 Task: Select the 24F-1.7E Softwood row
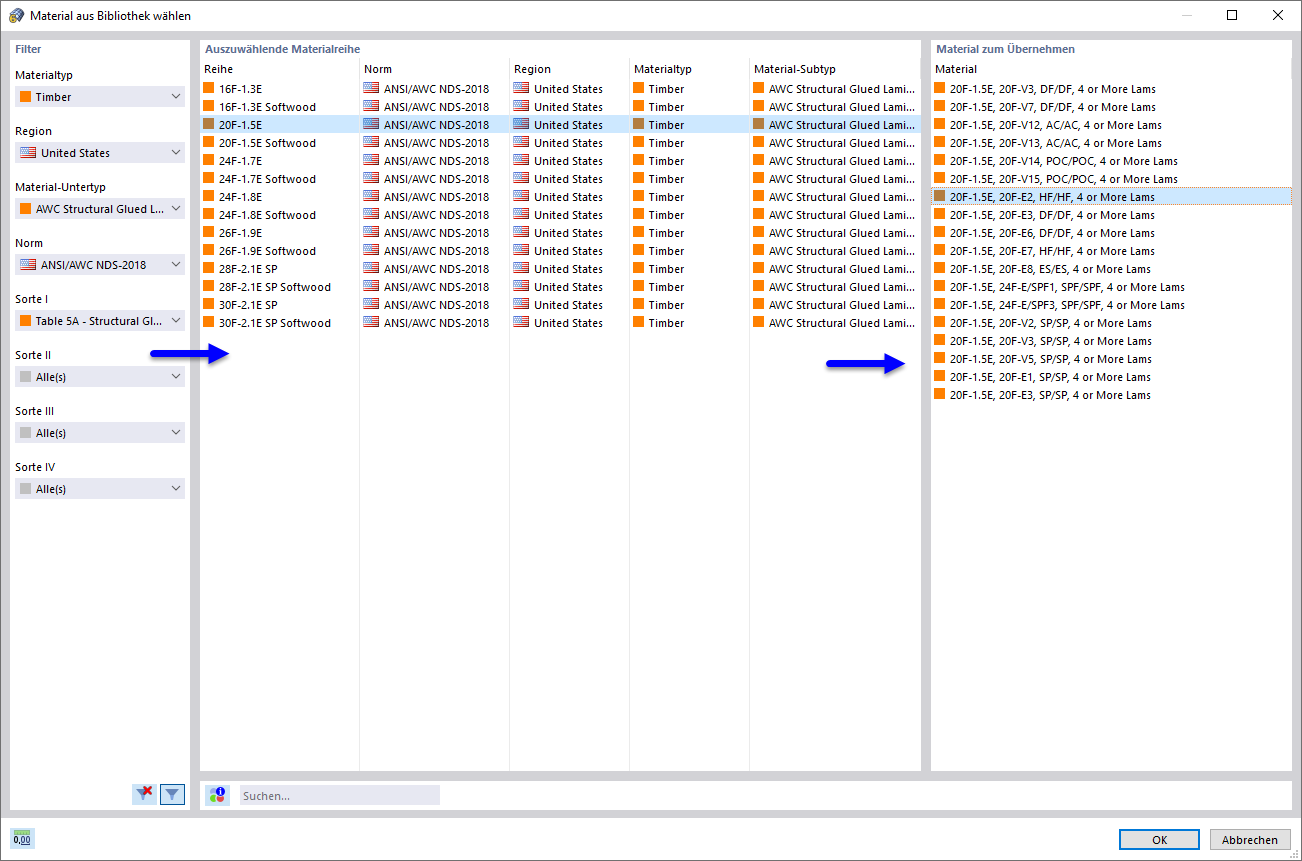click(560, 179)
